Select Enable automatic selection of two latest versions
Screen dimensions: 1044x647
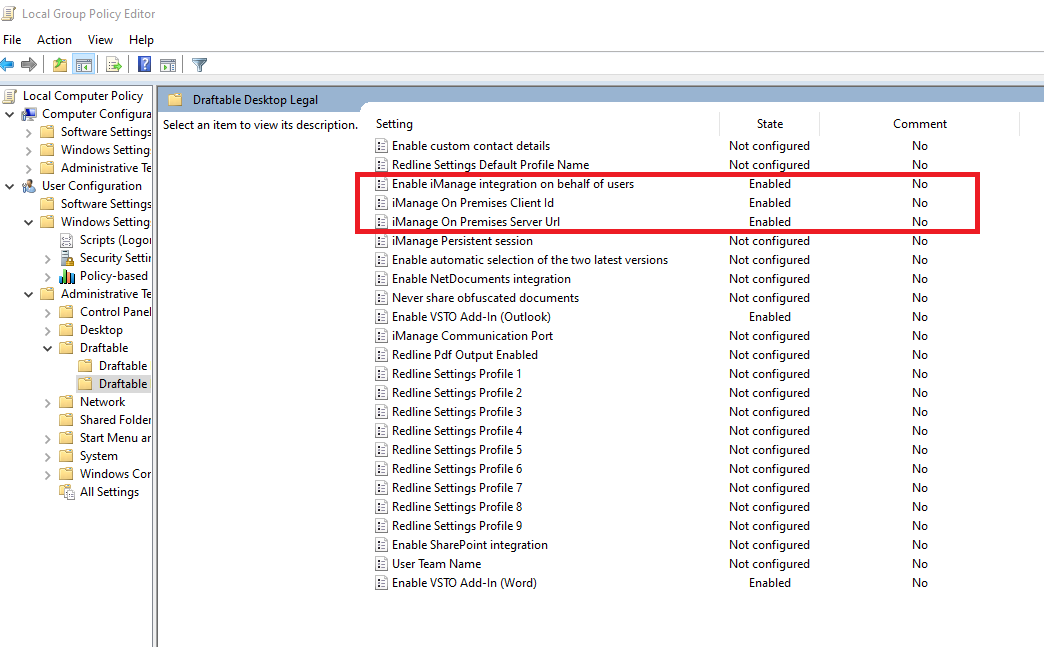pyautogui.click(x=529, y=260)
